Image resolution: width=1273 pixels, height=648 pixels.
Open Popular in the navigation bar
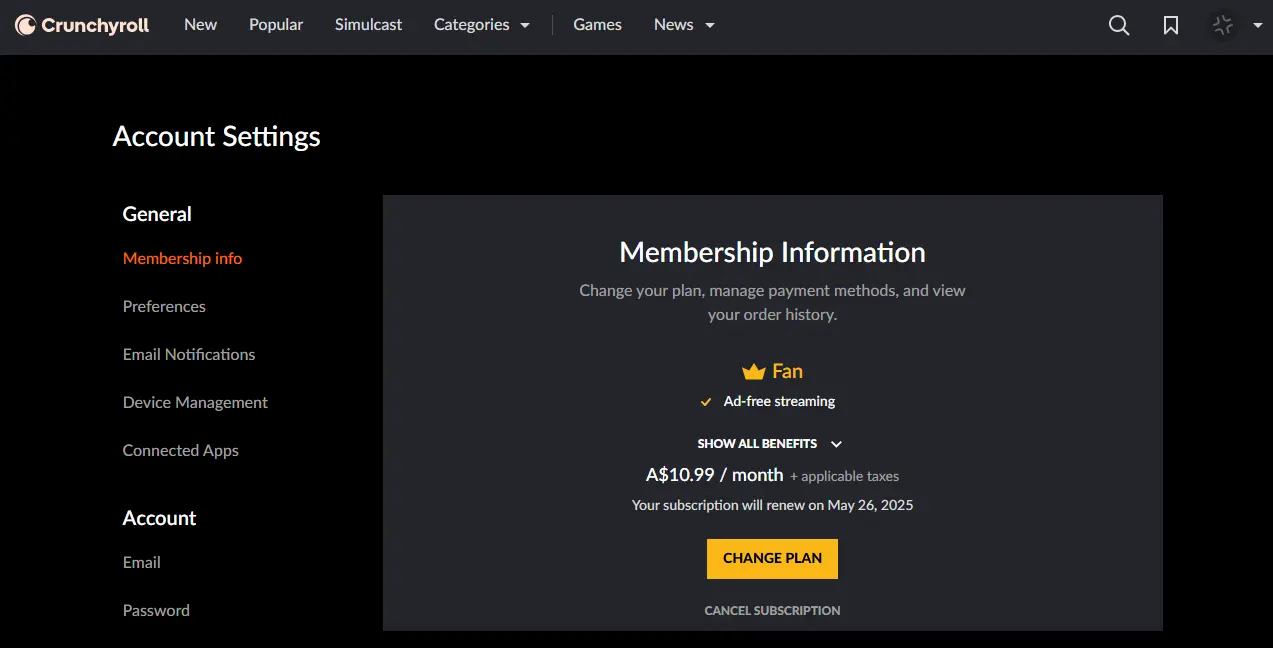coord(276,25)
